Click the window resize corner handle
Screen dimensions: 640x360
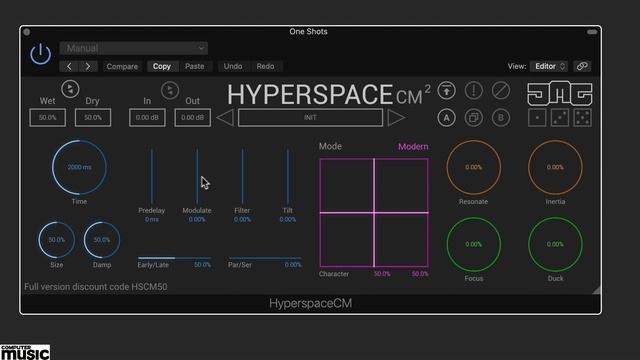tap(596, 289)
